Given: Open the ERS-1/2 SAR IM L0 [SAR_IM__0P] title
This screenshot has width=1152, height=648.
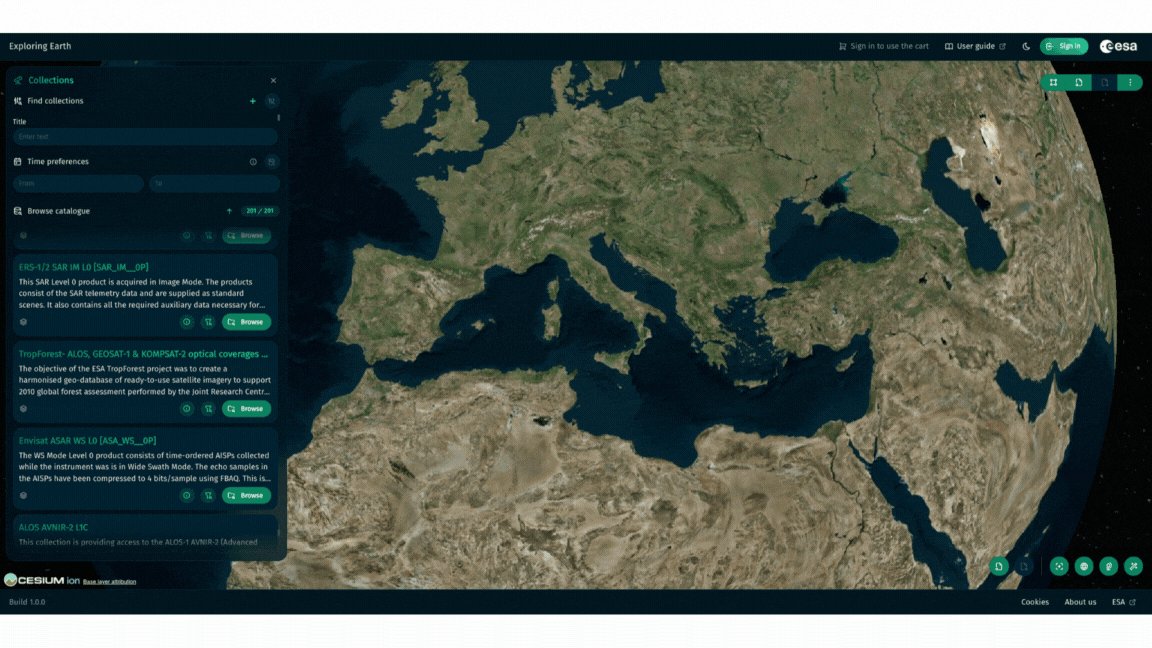Looking at the screenshot, I should (83, 267).
